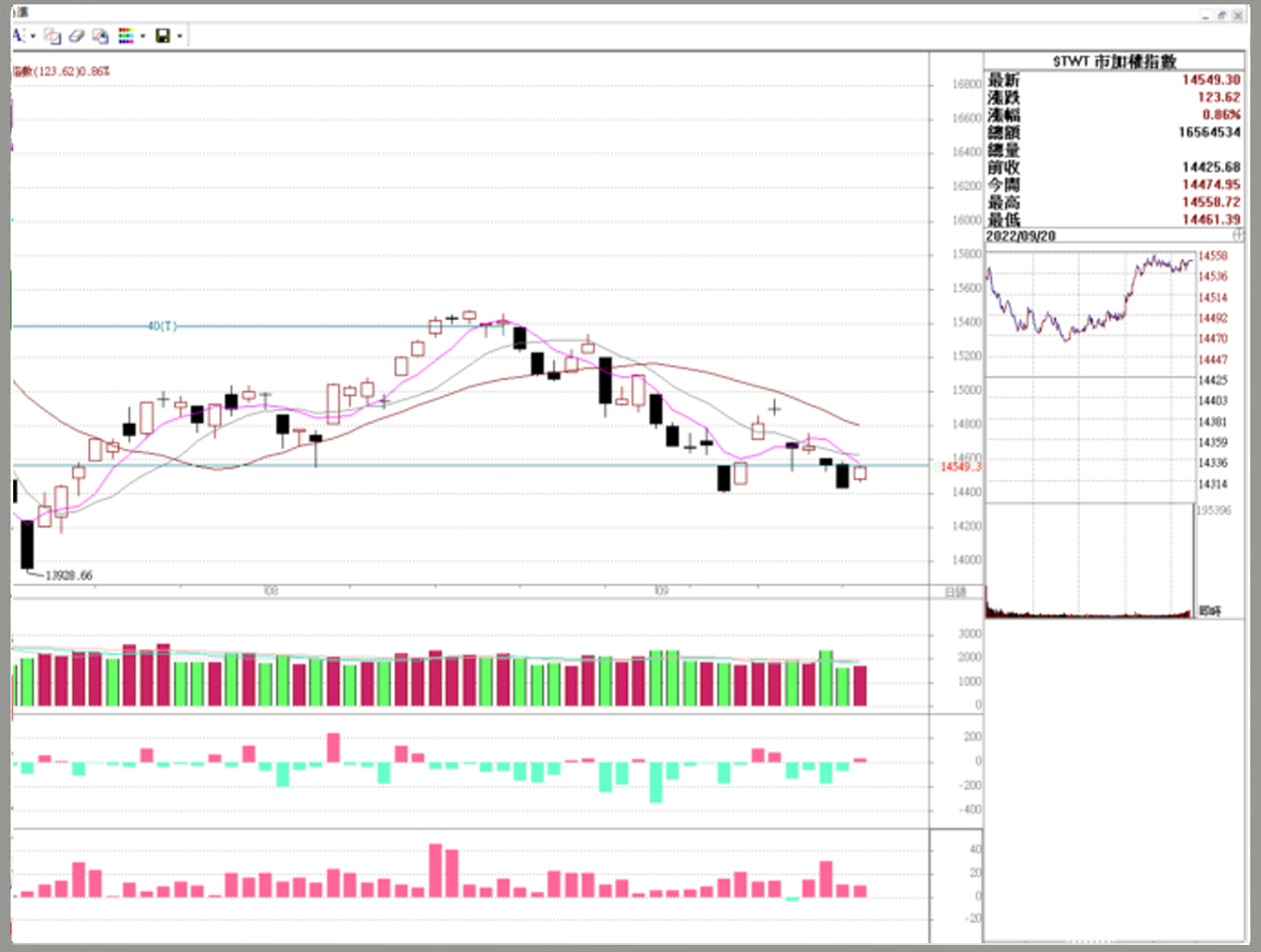Click the overlapping red-slashed squares toolbar icon
This screenshot has width=1261, height=952.
coord(53,36)
